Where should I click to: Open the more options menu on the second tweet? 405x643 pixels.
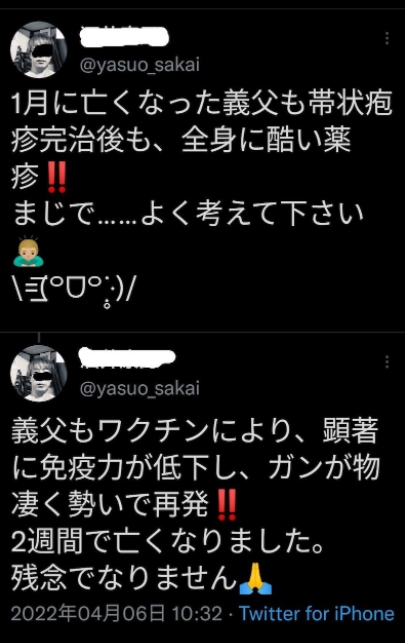[387, 362]
